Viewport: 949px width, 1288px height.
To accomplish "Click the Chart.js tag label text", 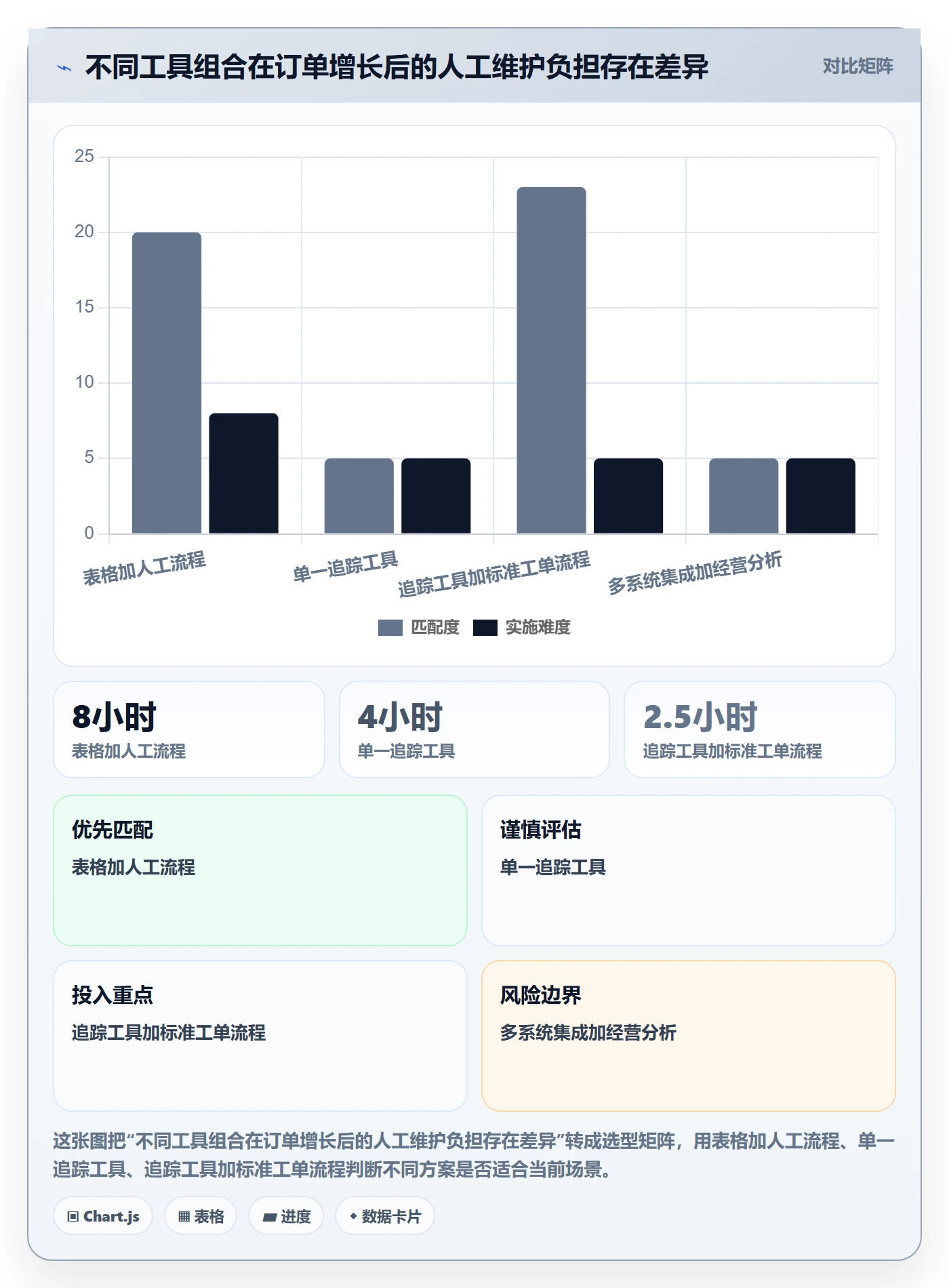I will coord(111,1217).
